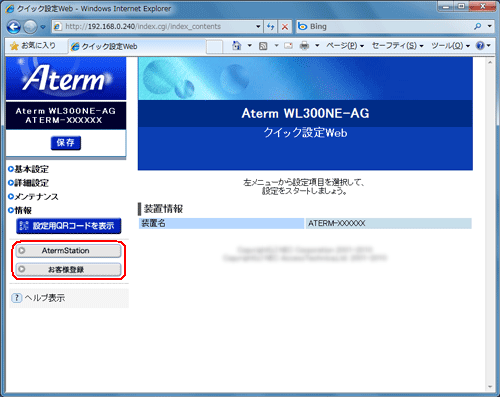The height and width of the screenshot is (397, 500).
Task: Click the RSS feeds icon
Action: pyautogui.click(x=263, y=46)
